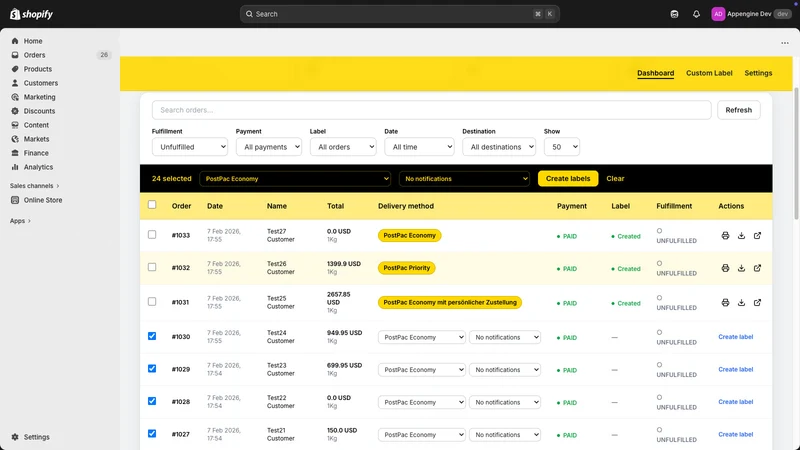This screenshot has width=800, height=450.
Task: Create label for order #1029
Action: pos(735,369)
